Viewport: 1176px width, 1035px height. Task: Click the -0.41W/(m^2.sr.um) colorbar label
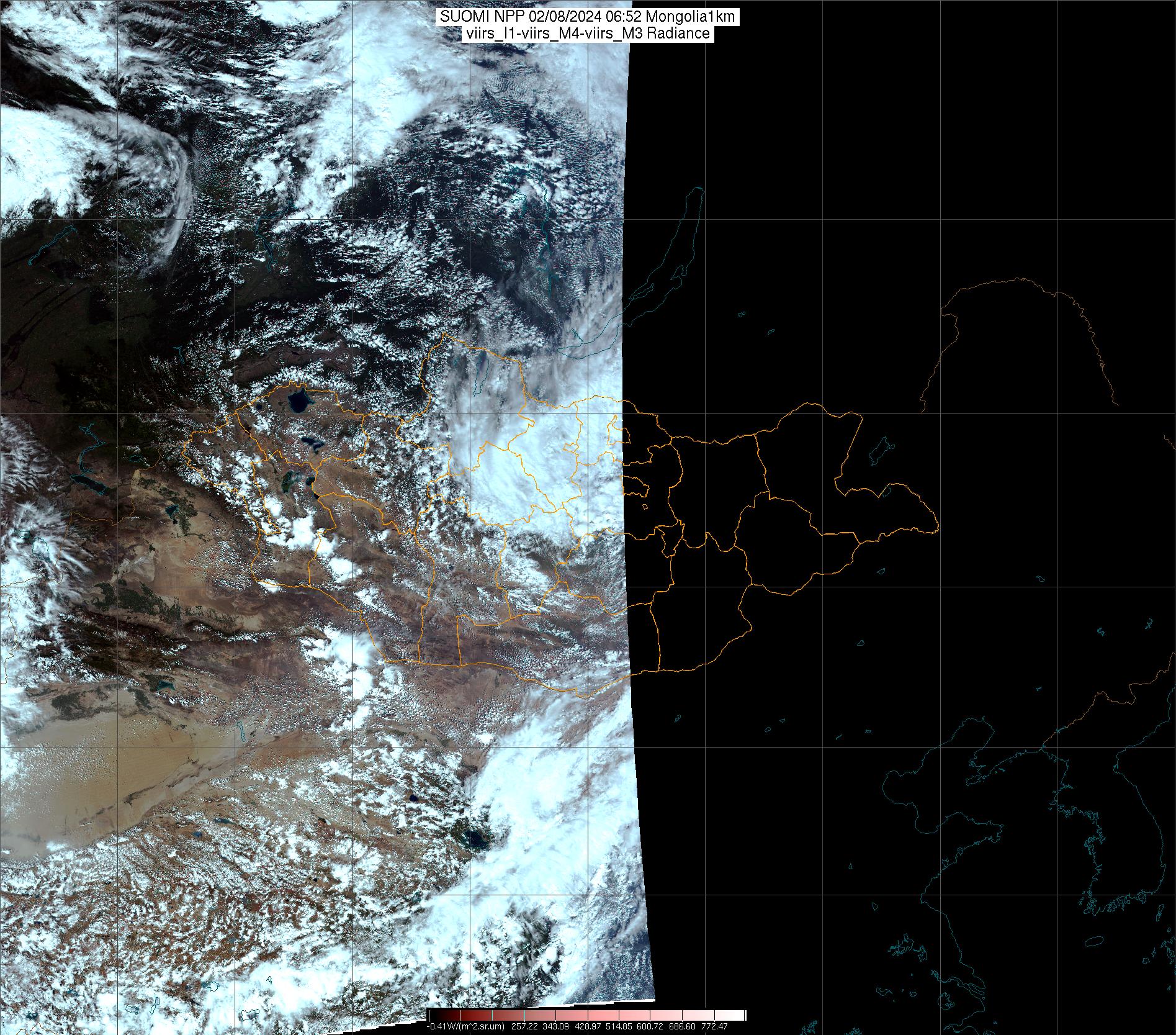tap(465, 1026)
